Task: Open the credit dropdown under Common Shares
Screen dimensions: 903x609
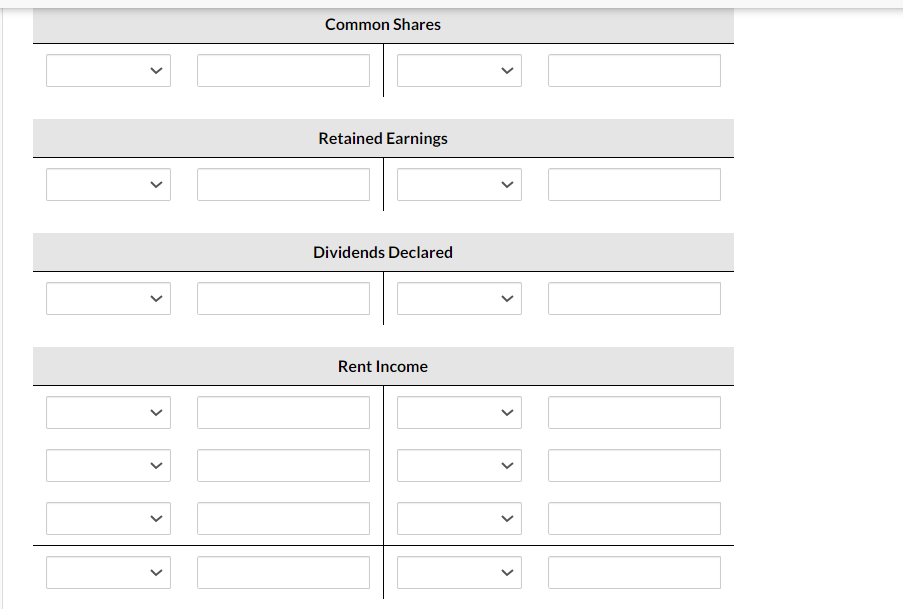Action: tap(458, 70)
